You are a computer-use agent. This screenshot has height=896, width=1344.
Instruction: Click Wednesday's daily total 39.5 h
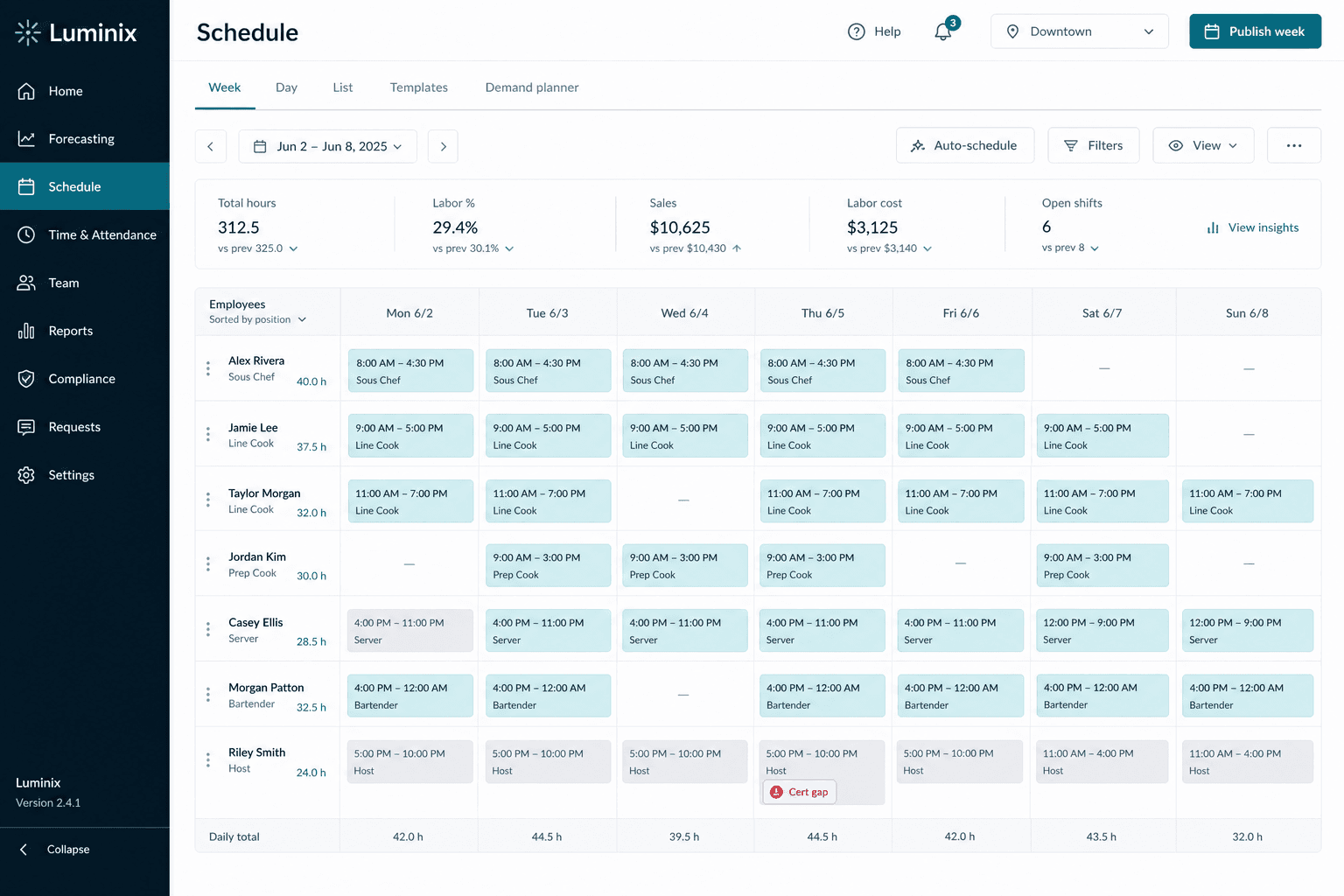[684, 836]
